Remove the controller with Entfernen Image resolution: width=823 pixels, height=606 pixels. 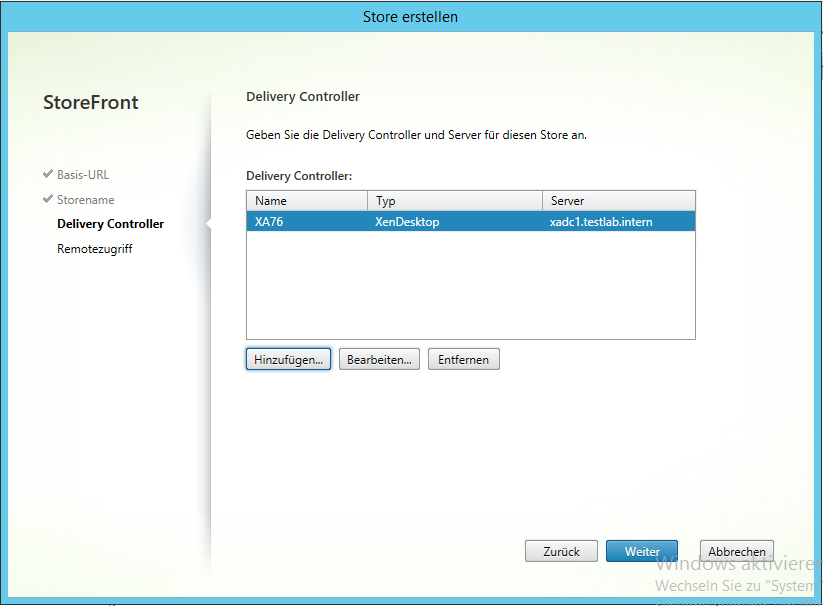pyautogui.click(x=463, y=359)
